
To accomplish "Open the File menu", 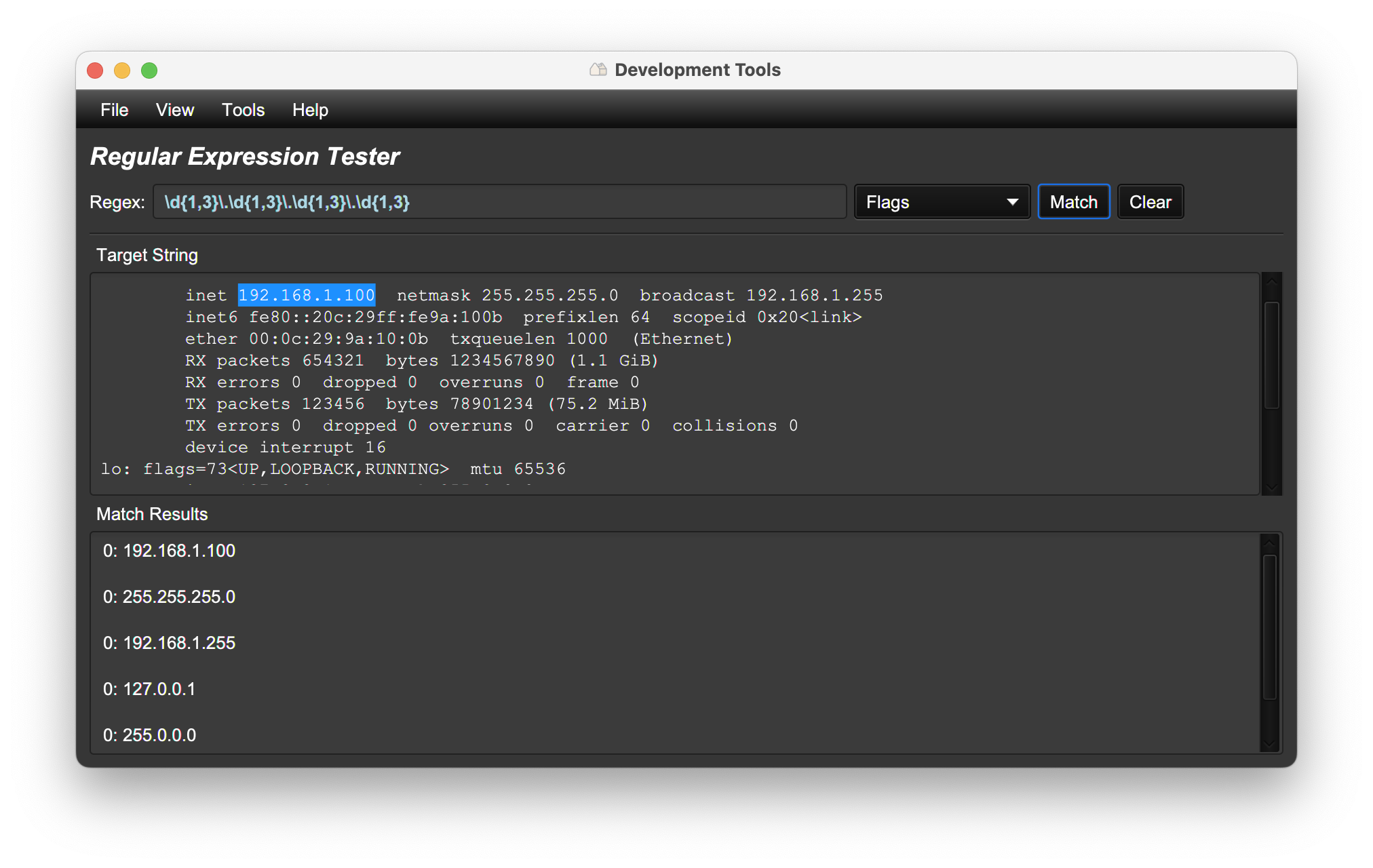I will pos(114,110).
